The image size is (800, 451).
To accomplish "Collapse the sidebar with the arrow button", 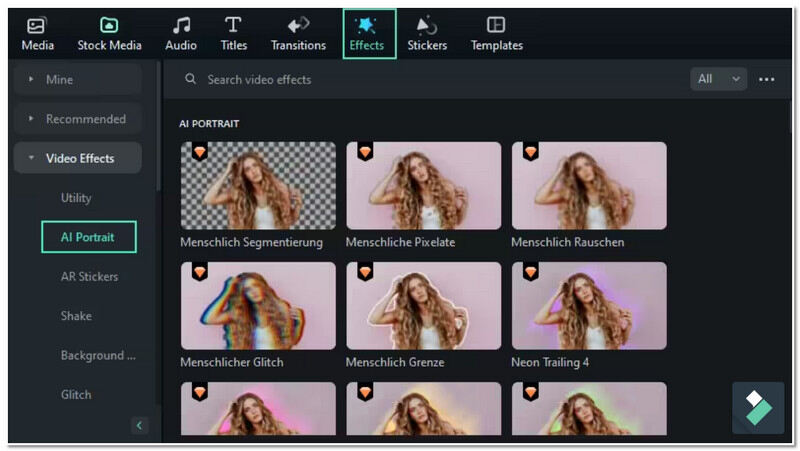I will (x=139, y=426).
